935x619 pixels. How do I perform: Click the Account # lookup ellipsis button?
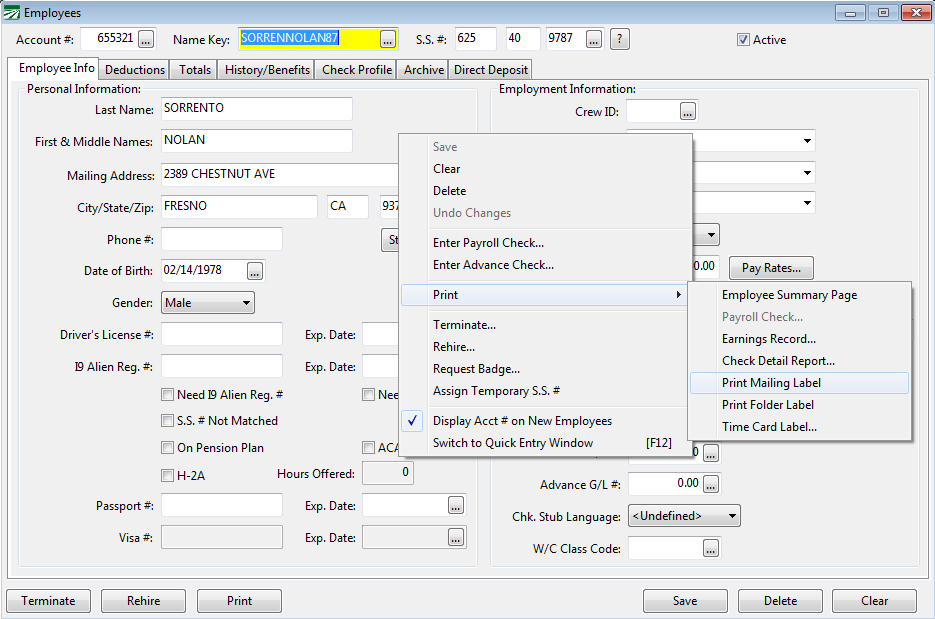tap(146, 39)
